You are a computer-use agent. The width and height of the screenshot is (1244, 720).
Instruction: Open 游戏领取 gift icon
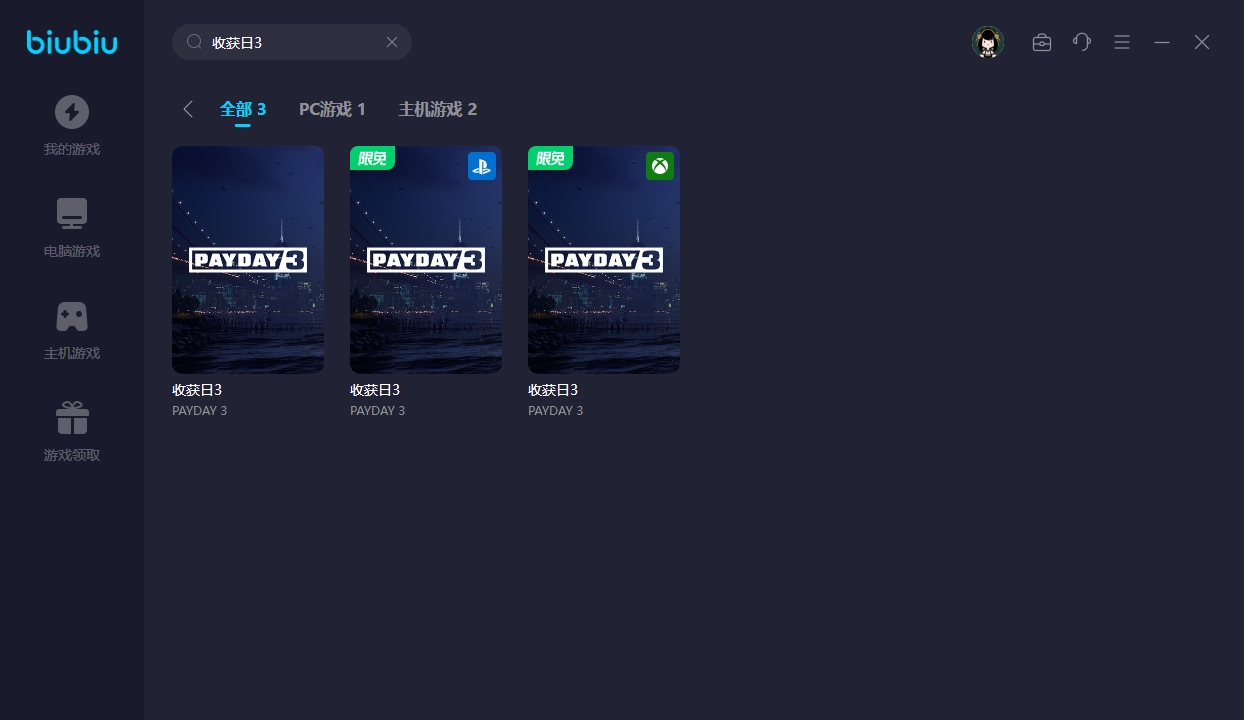(72, 417)
